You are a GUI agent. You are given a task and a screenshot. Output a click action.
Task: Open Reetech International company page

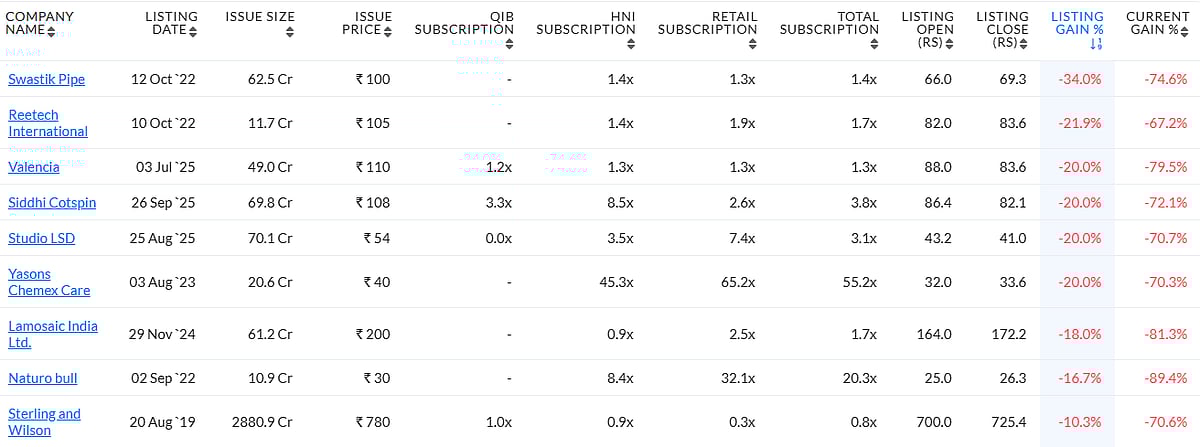(x=48, y=123)
